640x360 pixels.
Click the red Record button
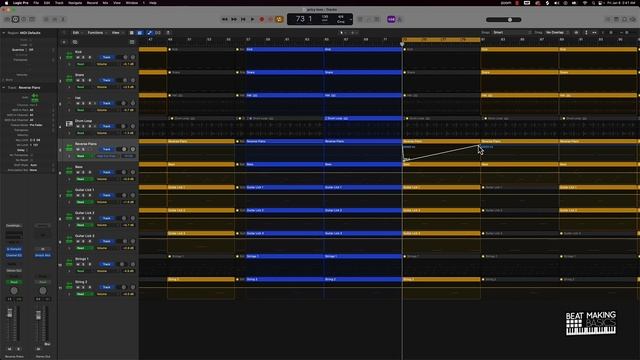262,19
